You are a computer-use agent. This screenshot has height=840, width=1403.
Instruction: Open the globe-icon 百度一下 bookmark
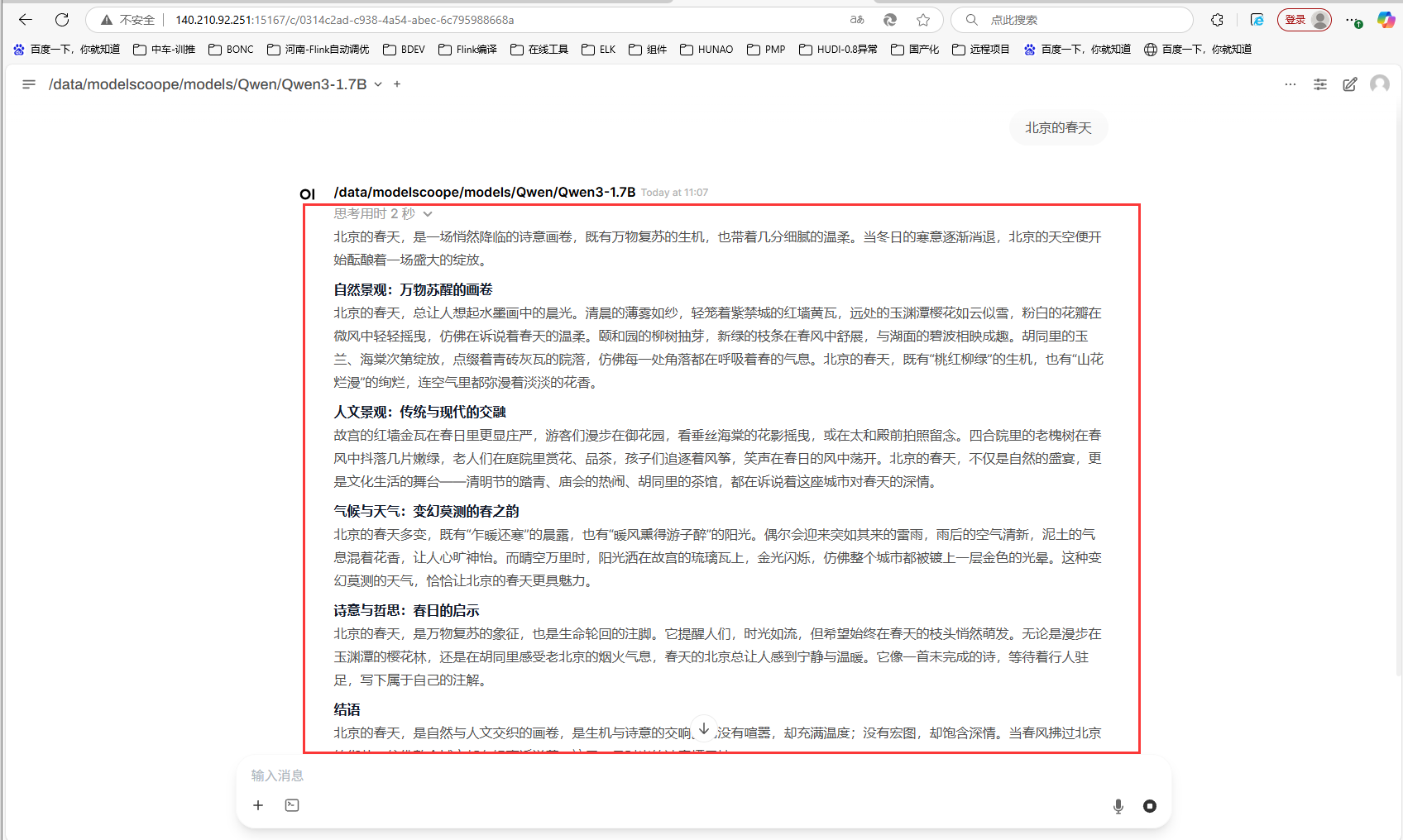pos(1197,50)
